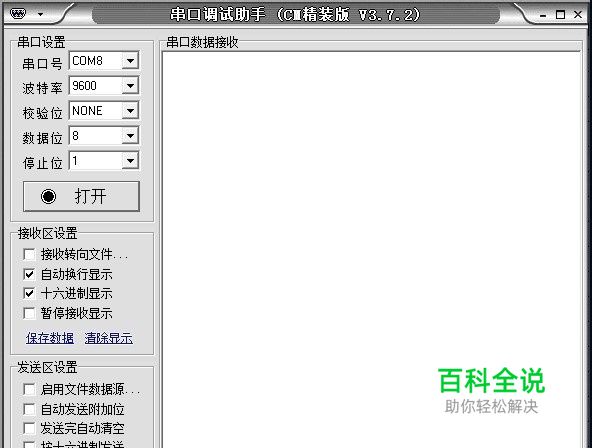Expand the 串口号 COM8 dropdown

click(x=130, y=61)
